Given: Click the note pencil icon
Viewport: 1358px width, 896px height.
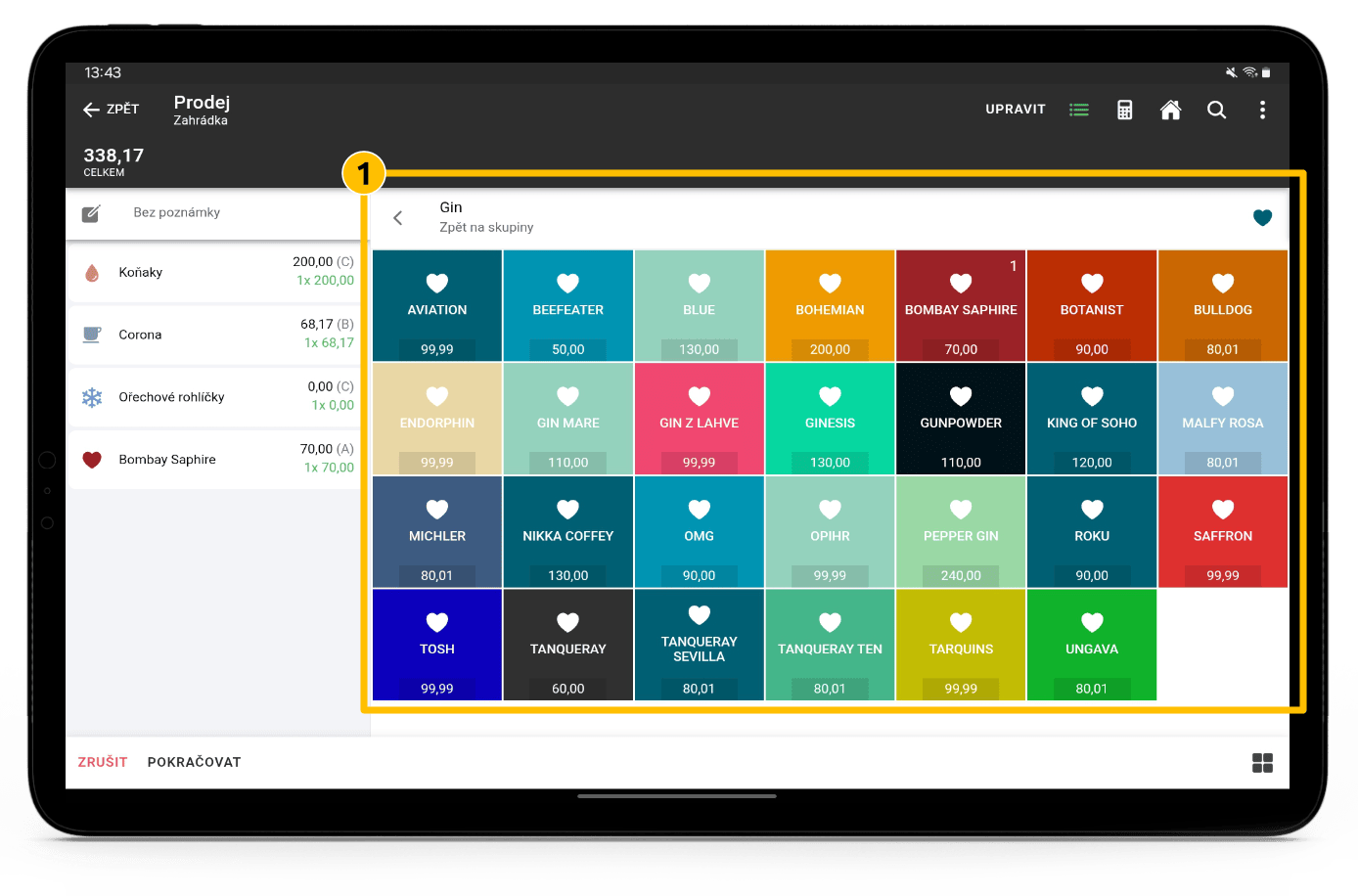Looking at the screenshot, I should click(x=91, y=213).
